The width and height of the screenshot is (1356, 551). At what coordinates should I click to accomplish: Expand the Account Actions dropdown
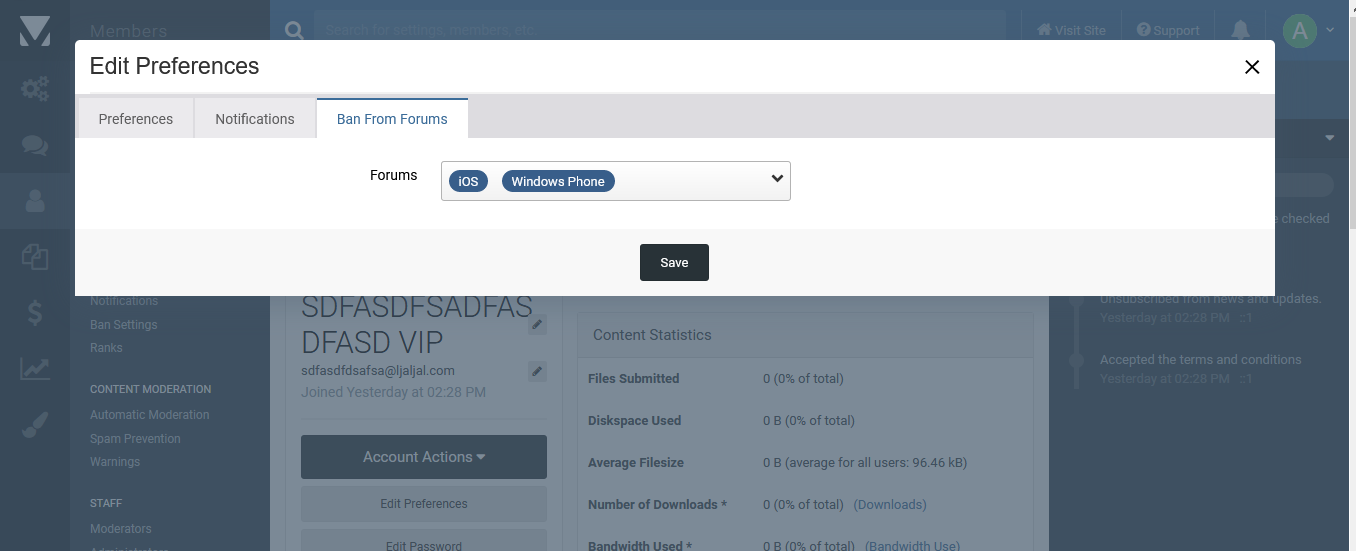[424, 457]
